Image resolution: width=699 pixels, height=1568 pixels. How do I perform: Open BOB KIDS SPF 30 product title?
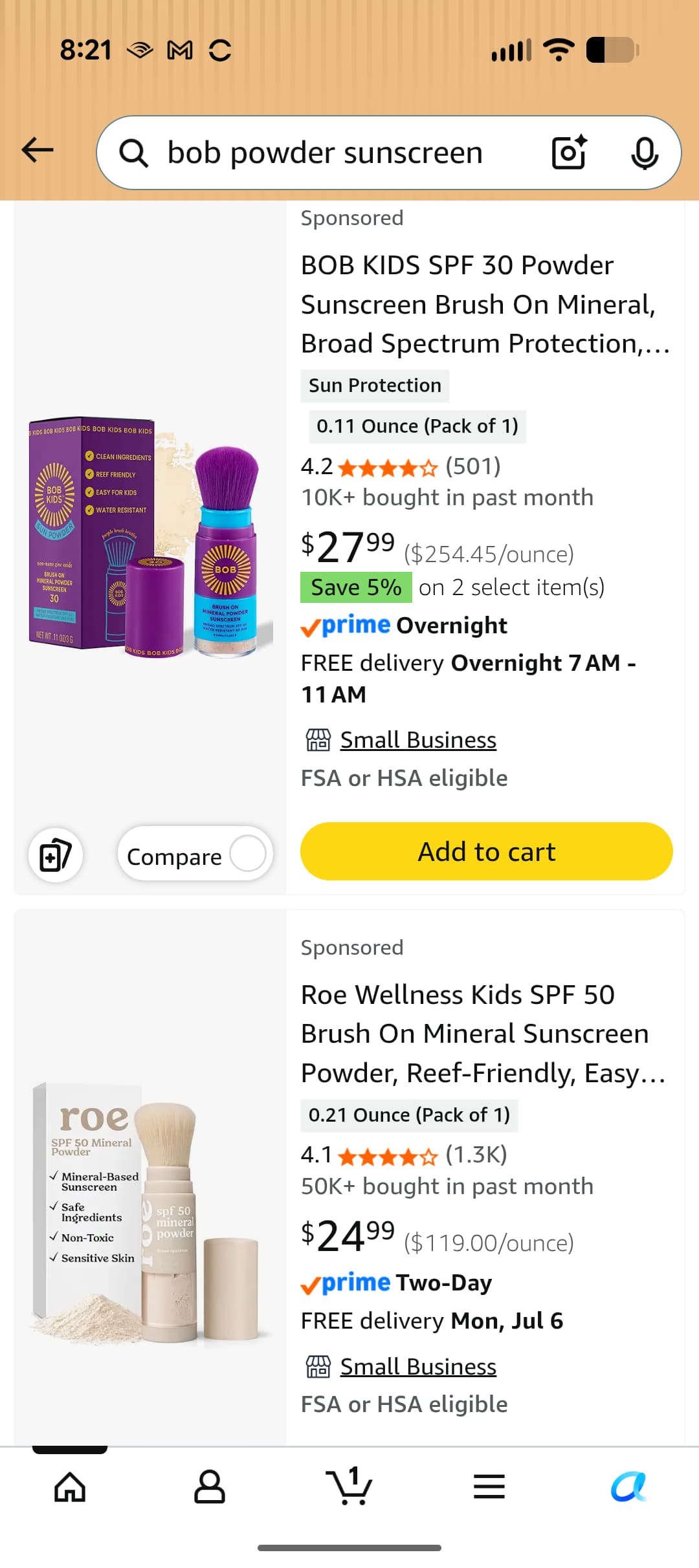[485, 305]
